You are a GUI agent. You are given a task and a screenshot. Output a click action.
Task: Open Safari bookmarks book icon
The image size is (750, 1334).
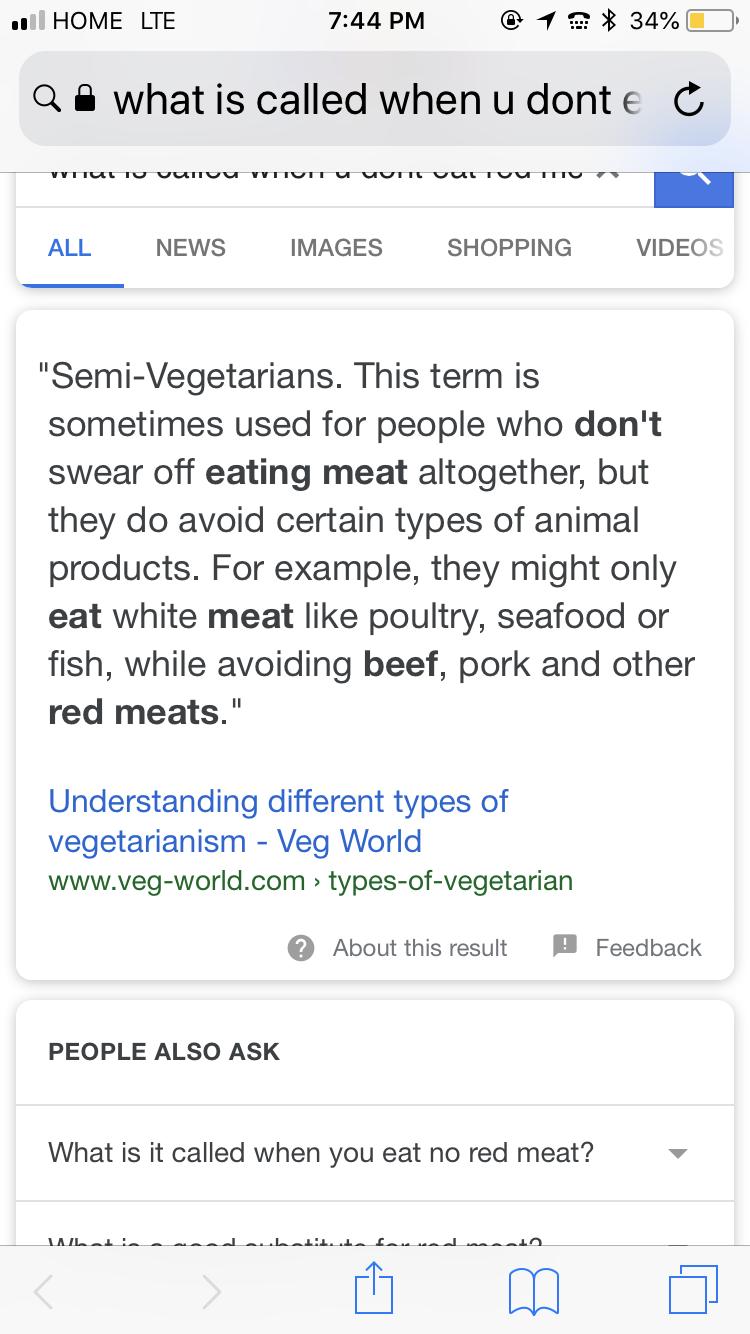coord(533,1291)
